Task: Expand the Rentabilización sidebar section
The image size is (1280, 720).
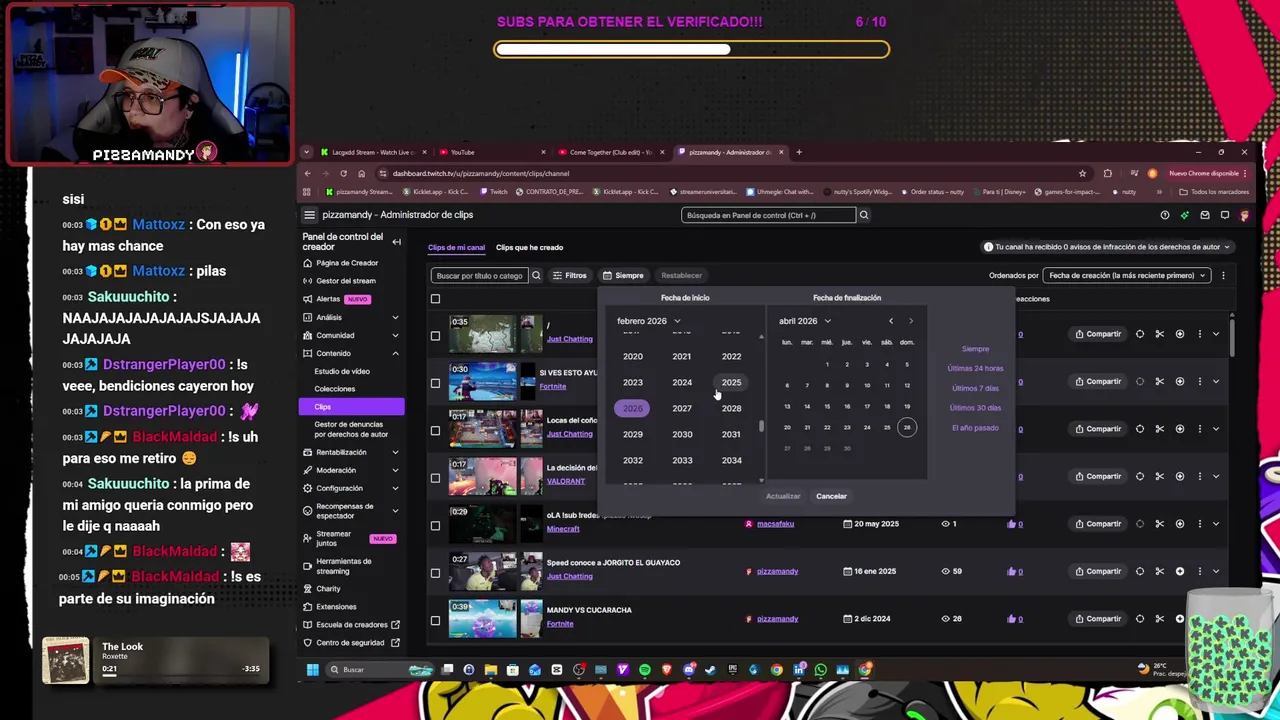Action: pos(395,453)
